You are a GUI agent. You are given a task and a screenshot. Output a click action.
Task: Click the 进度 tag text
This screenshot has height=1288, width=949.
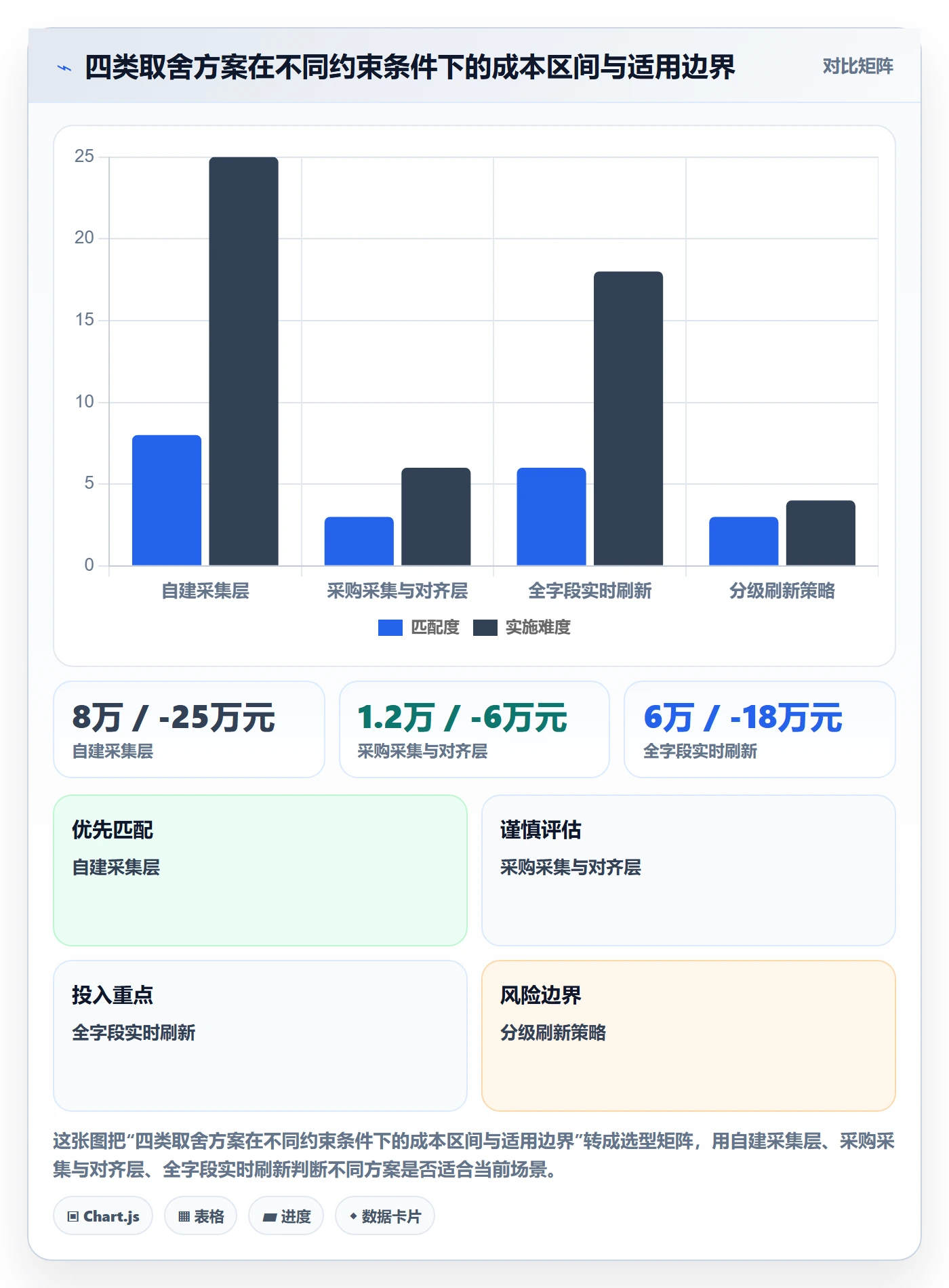coord(296,1217)
